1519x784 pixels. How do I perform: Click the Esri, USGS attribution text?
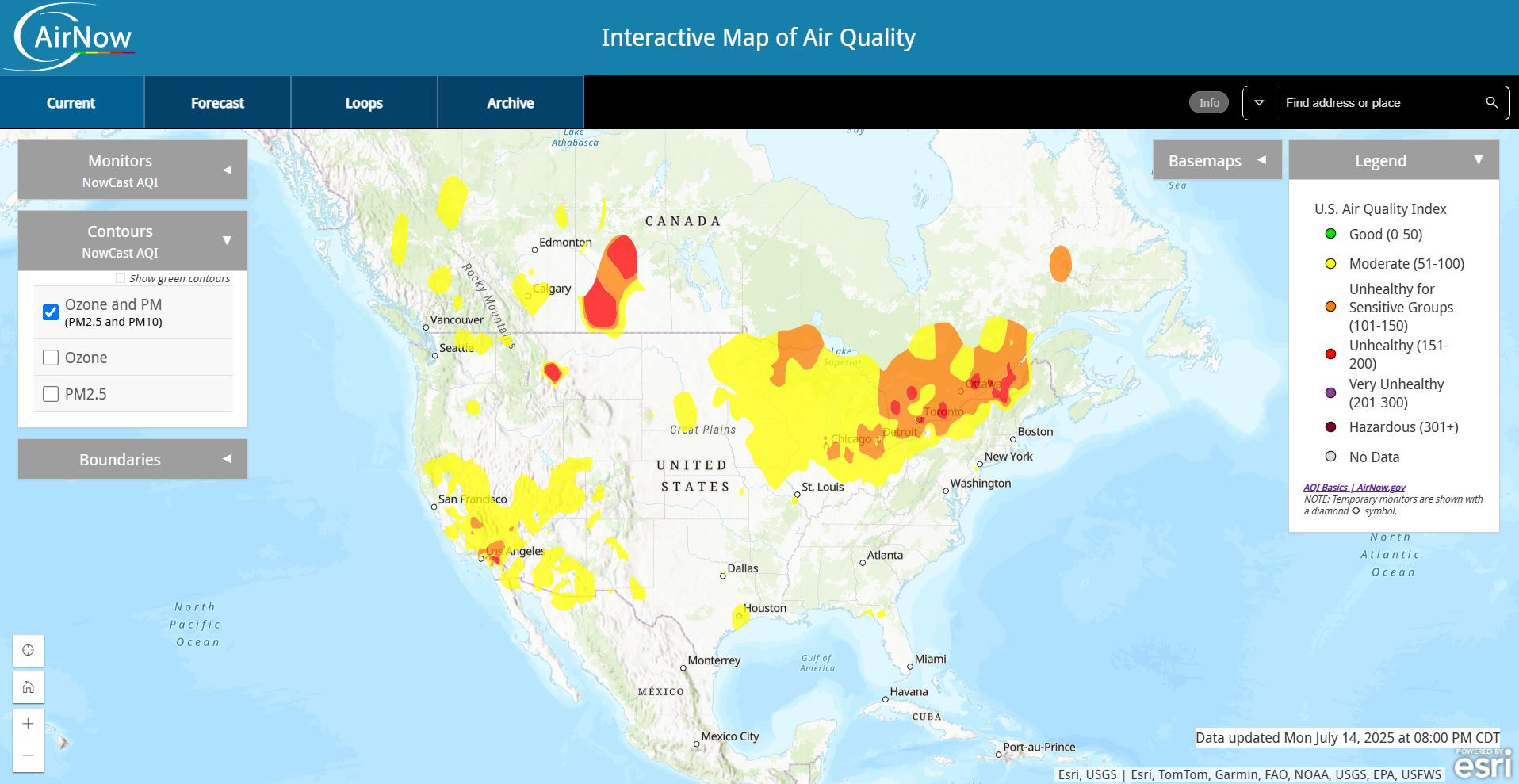point(1249,774)
